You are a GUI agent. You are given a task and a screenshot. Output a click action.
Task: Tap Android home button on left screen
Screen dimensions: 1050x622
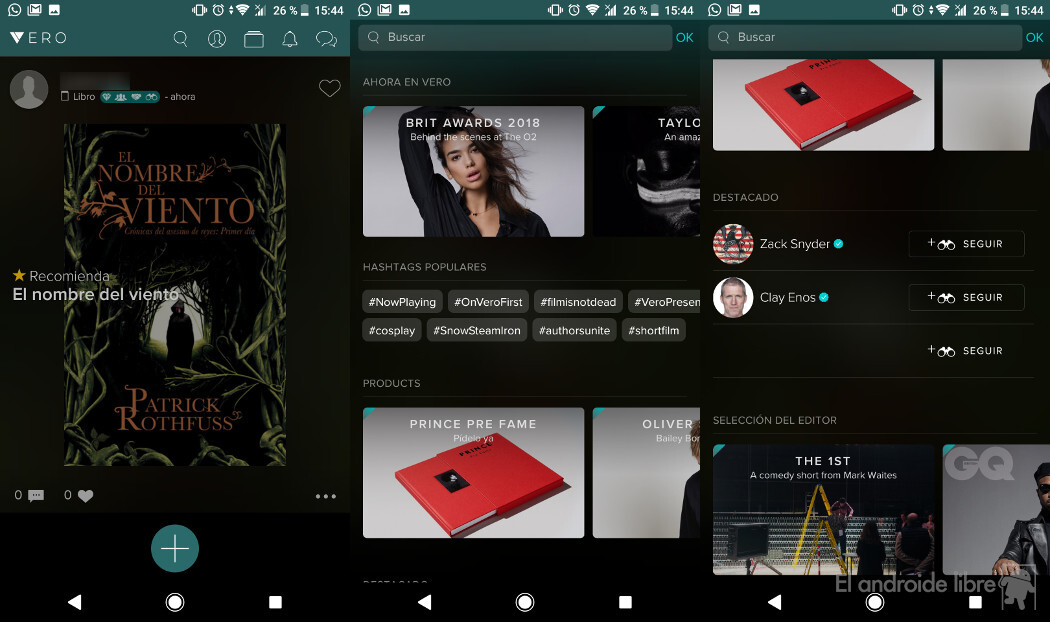point(175,602)
